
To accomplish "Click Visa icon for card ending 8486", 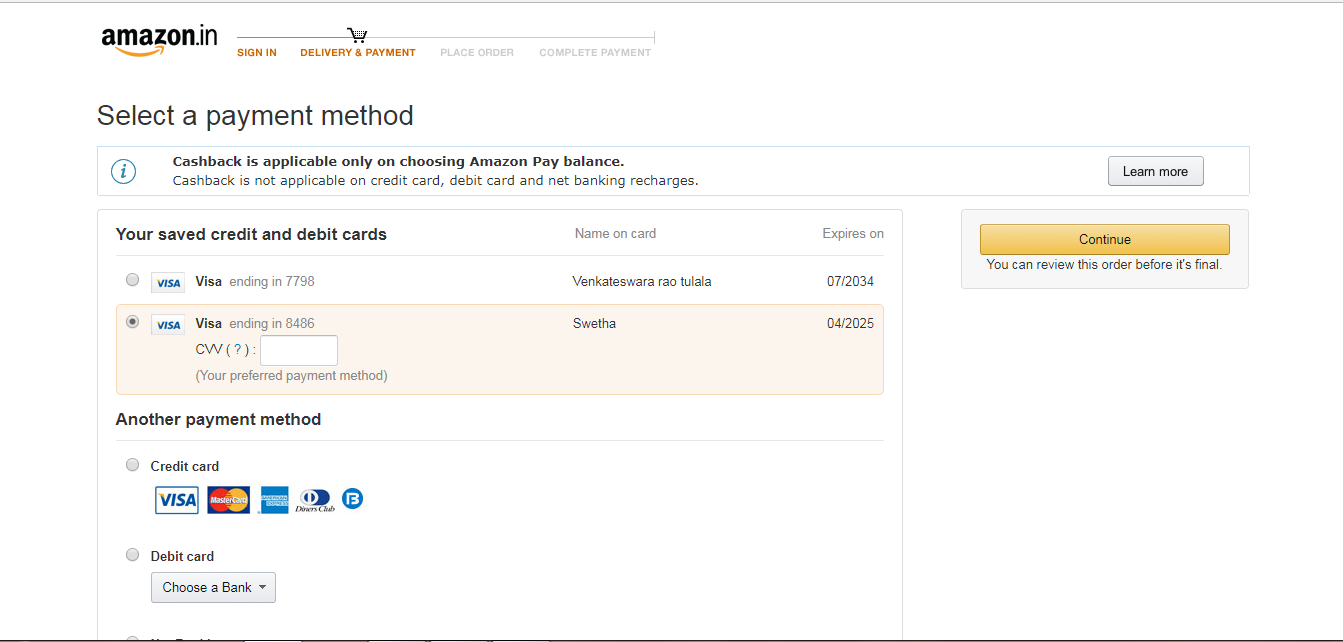I will (168, 325).
